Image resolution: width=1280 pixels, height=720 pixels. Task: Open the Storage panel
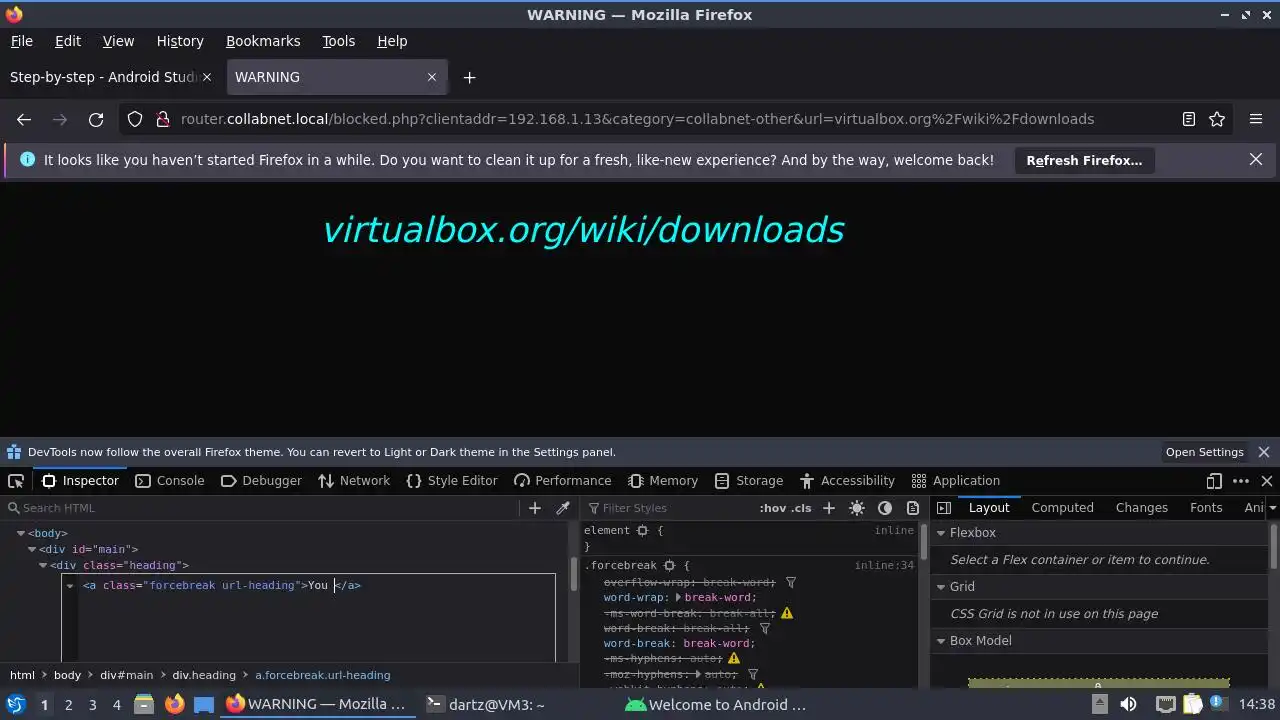749,481
